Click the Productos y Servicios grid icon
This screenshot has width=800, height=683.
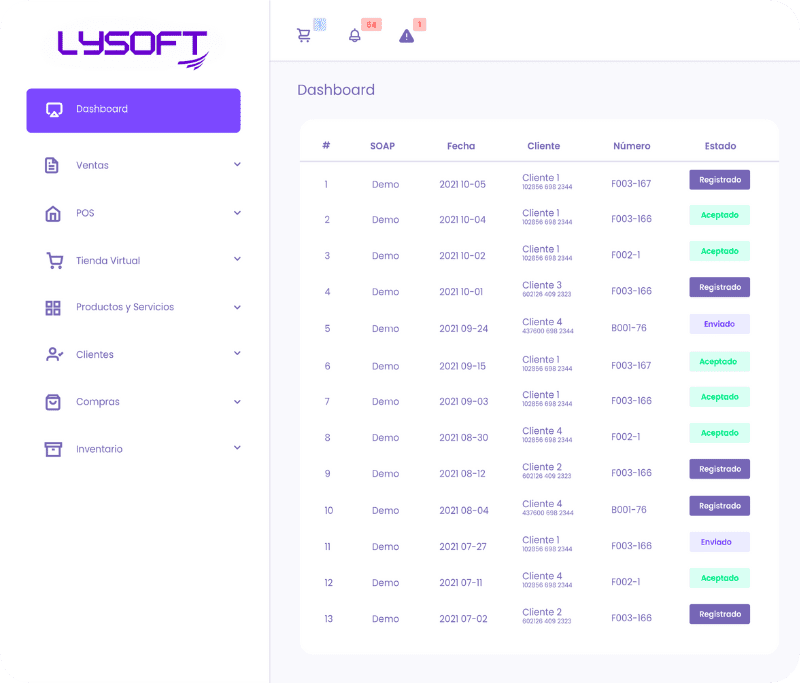[x=53, y=307]
